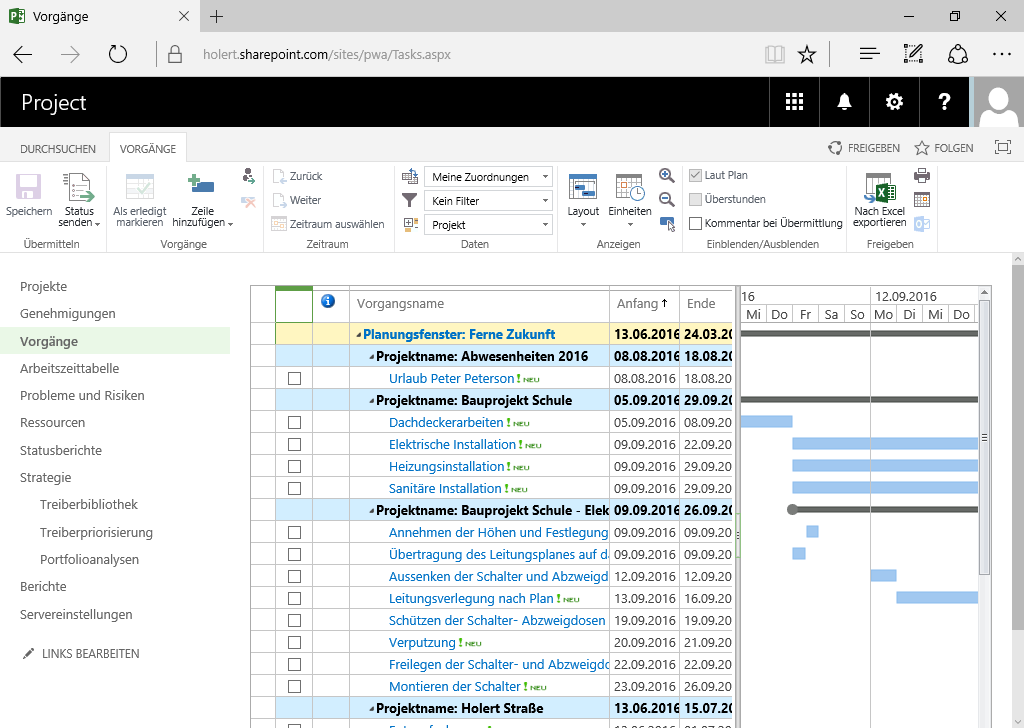Check the Sanitäre Installation row checkbox
Image resolution: width=1024 pixels, height=728 pixels.
point(295,488)
